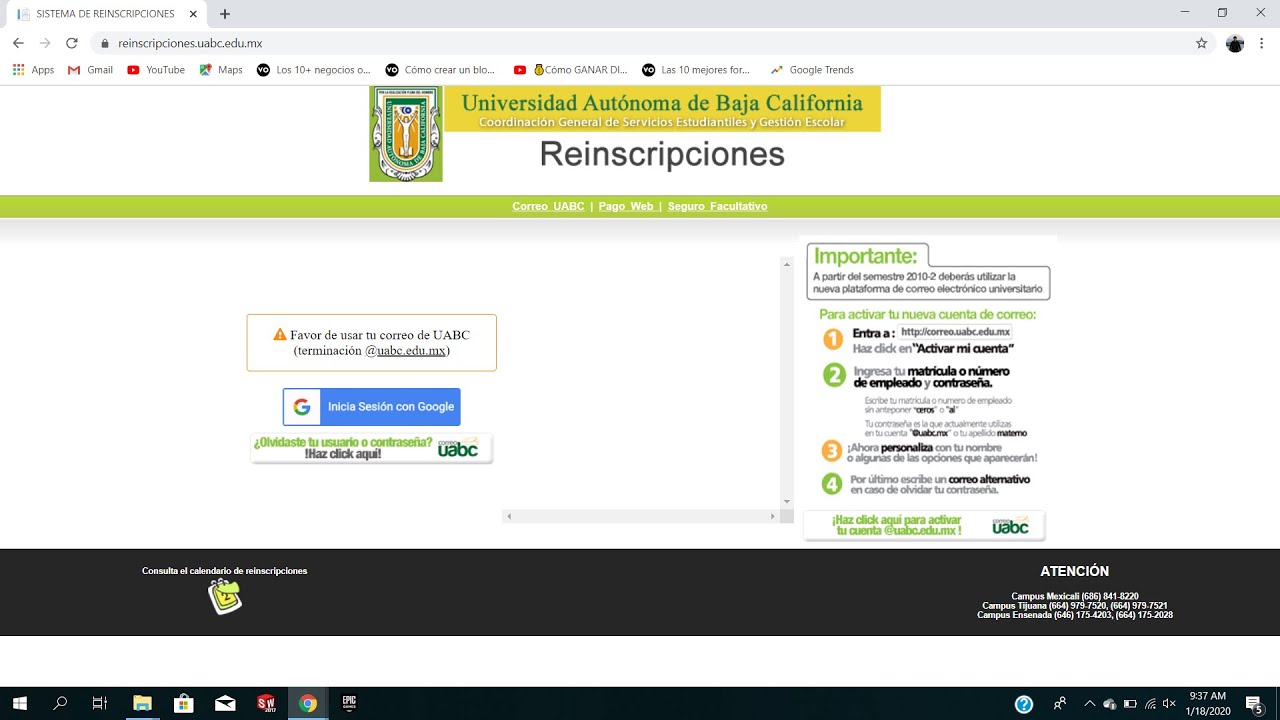Close the SISTEMA DE REINSCRIPCIONES tab

(x=195, y=14)
